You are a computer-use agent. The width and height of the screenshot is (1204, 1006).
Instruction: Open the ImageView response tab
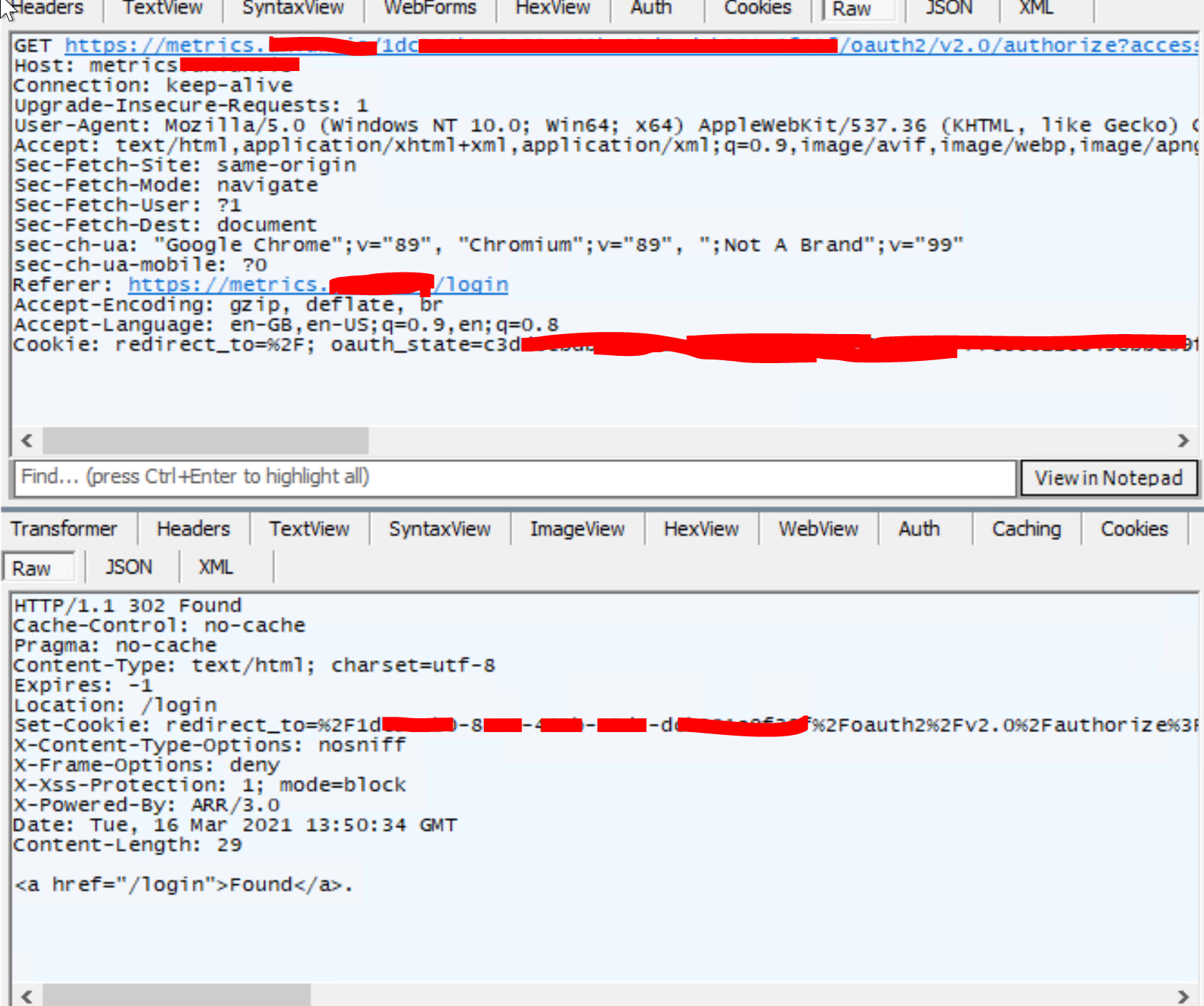[577, 528]
